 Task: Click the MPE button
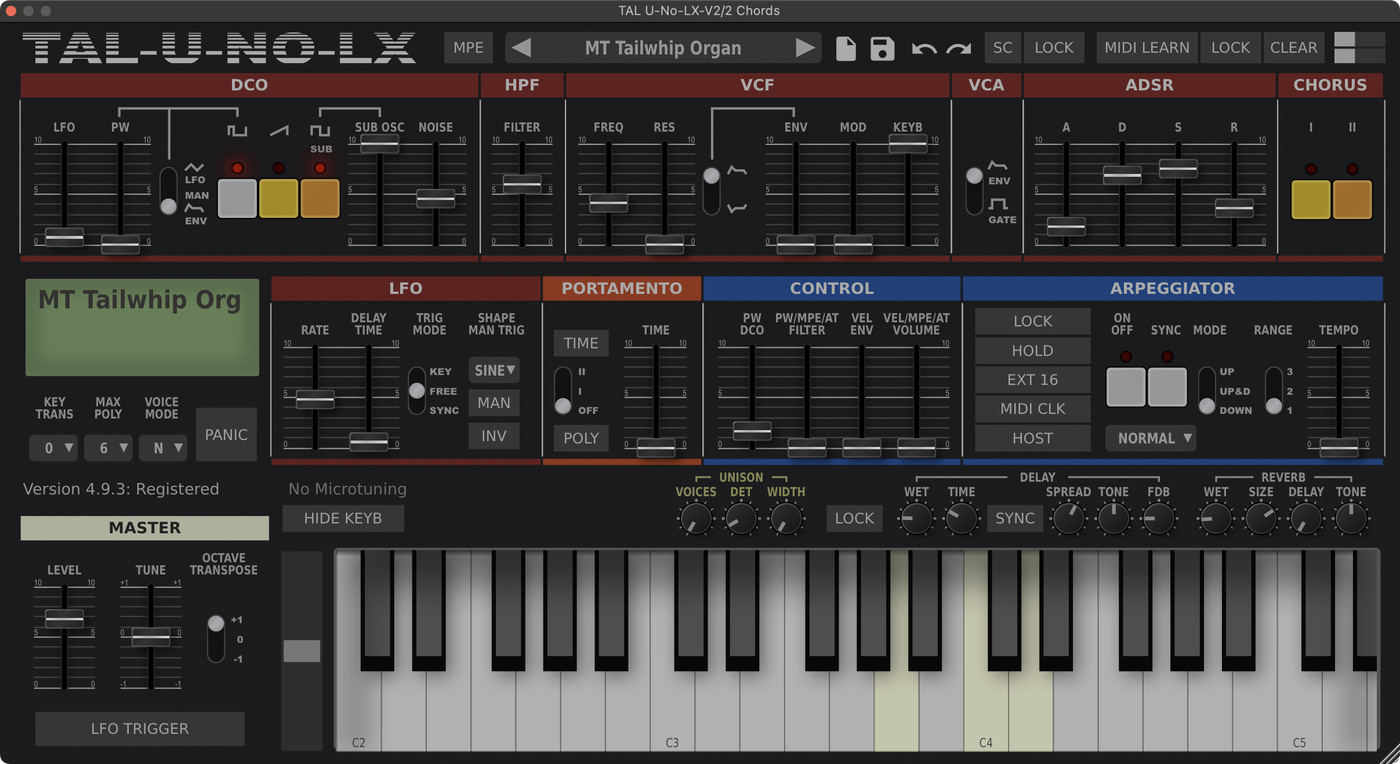pyautogui.click(x=468, y=47)
